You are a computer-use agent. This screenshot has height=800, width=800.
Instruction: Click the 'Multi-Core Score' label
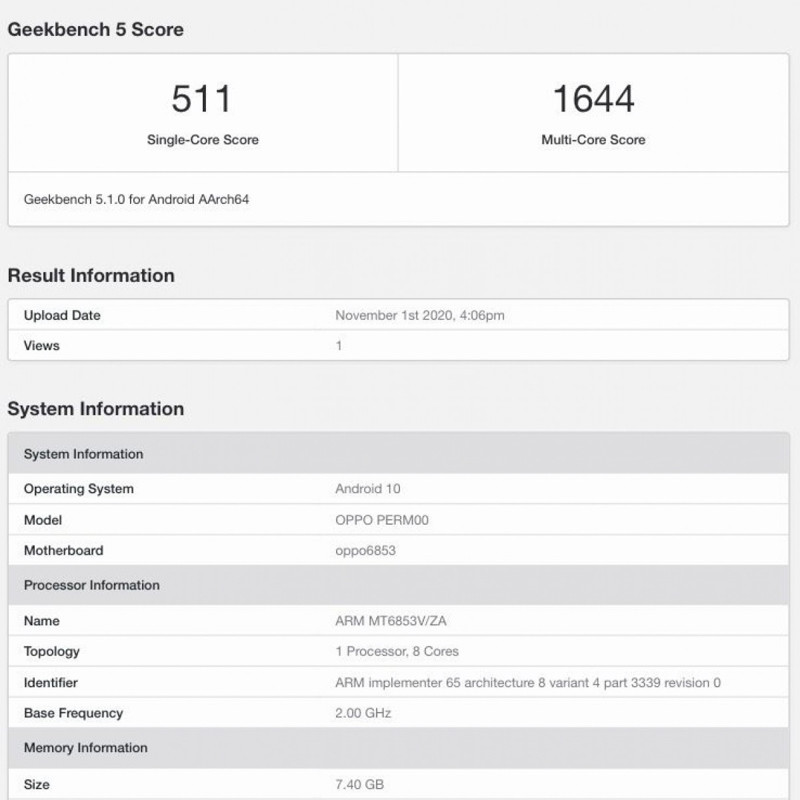pos(593,140)
